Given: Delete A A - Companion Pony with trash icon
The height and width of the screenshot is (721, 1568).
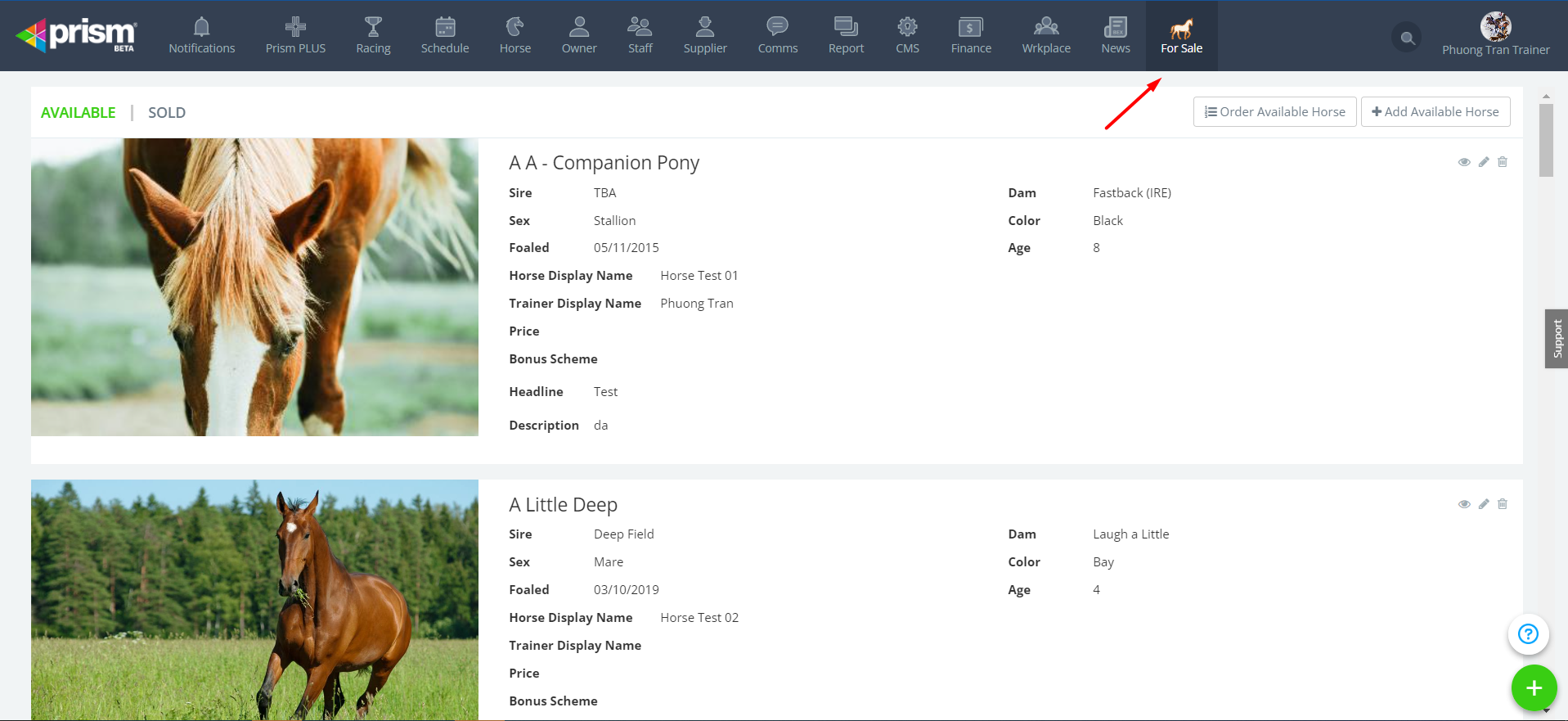Looking at the screenshot, I should [1503, 162].
